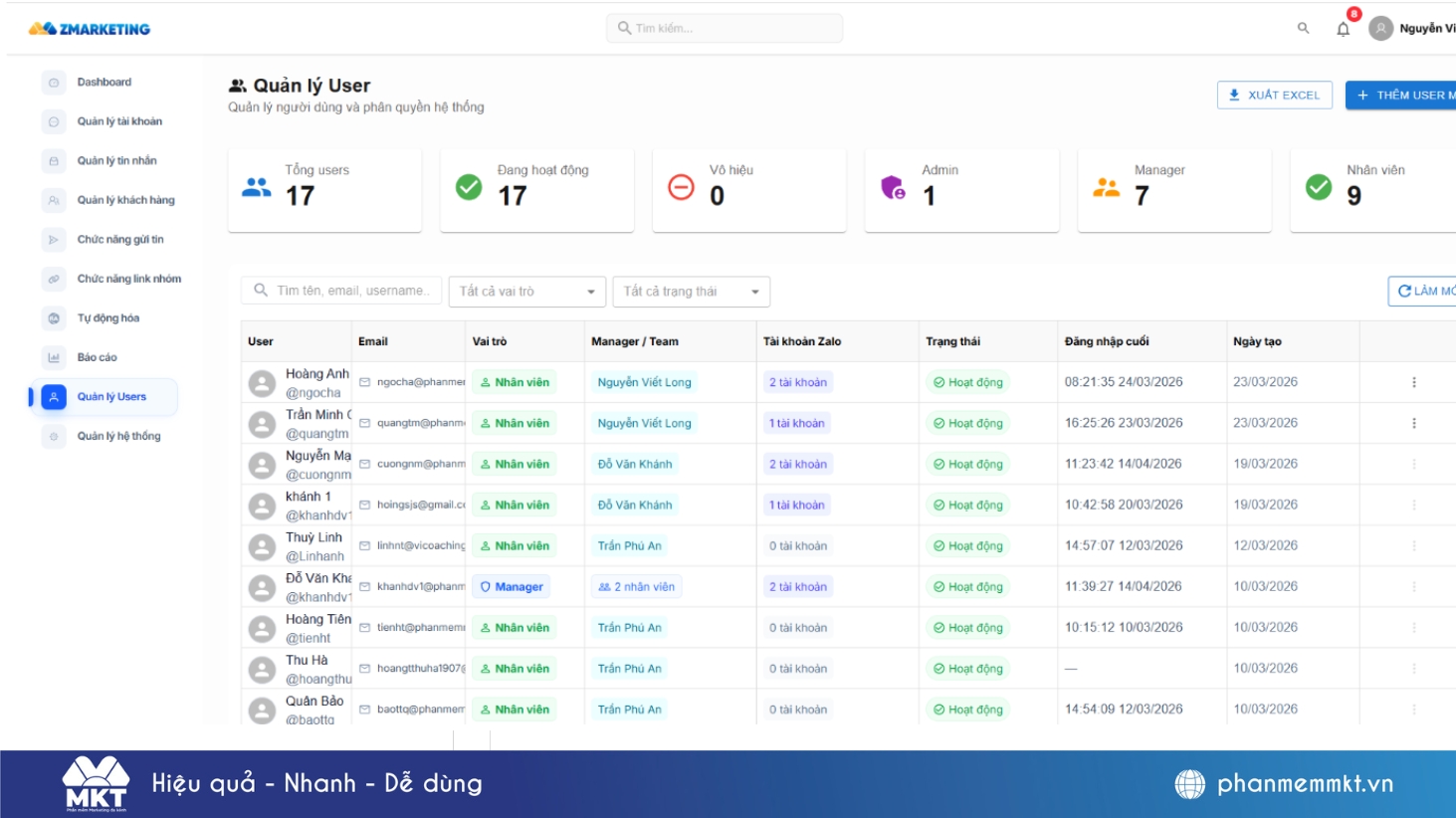The height and width of the screenshot is (818, 1456).
Task: Click the Báo cáo chart icon
Action: [x=54, y=357]
